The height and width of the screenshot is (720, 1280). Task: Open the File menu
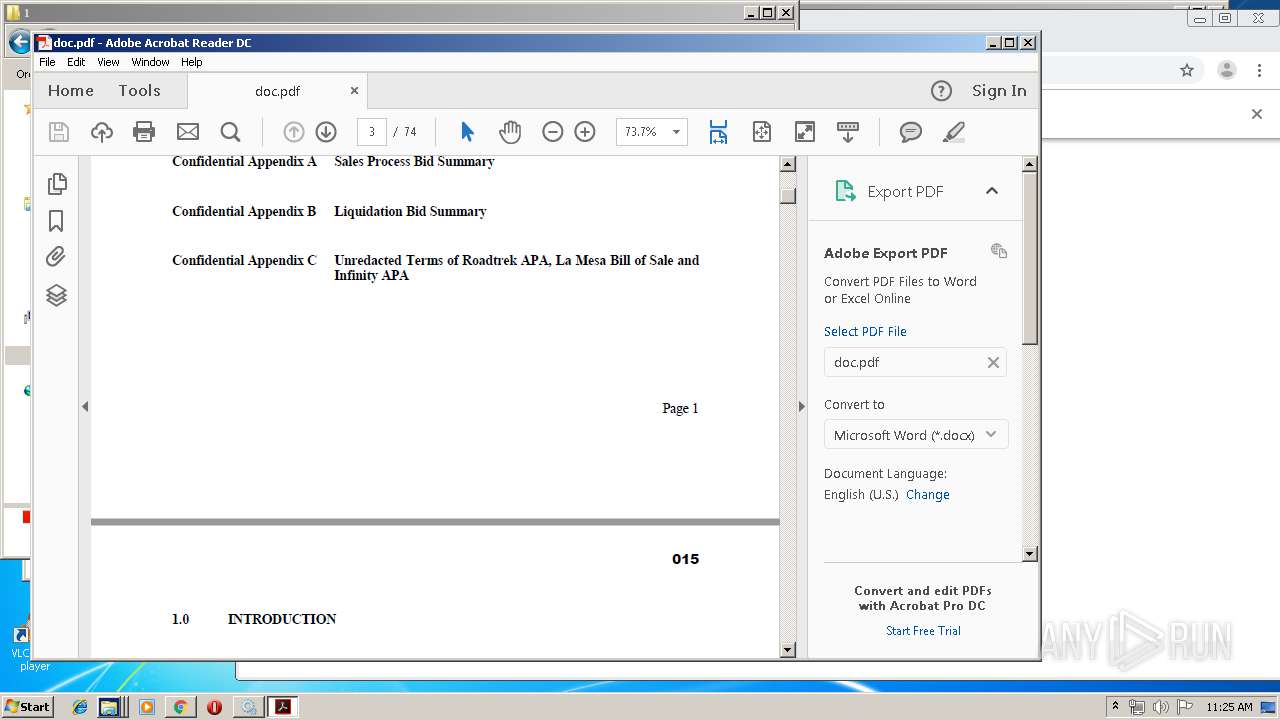point(47,62)
